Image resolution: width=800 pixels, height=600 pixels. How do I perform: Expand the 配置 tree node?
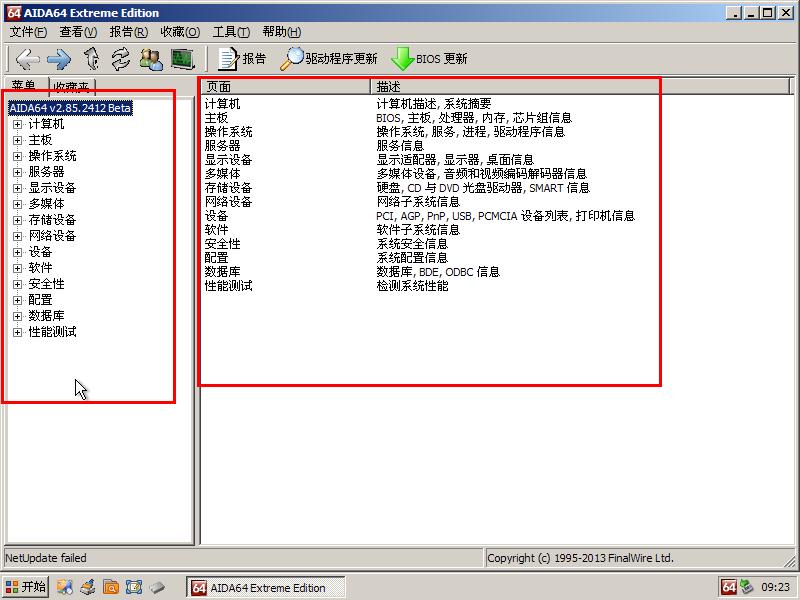tap(17, 300)
